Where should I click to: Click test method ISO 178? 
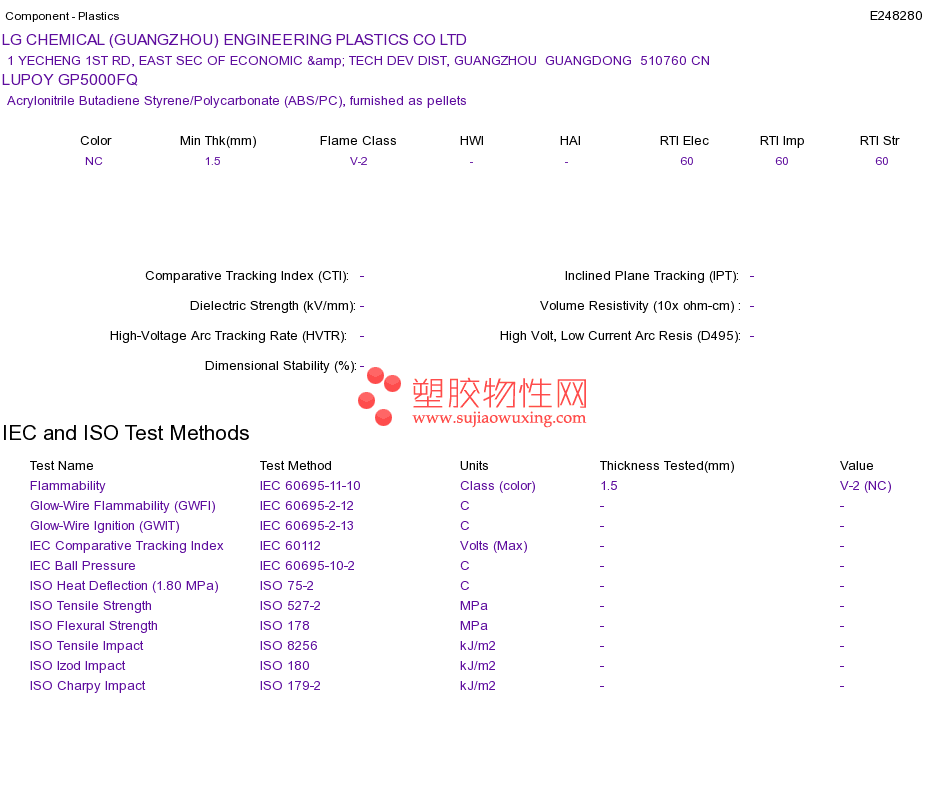(x=285, y=625)
